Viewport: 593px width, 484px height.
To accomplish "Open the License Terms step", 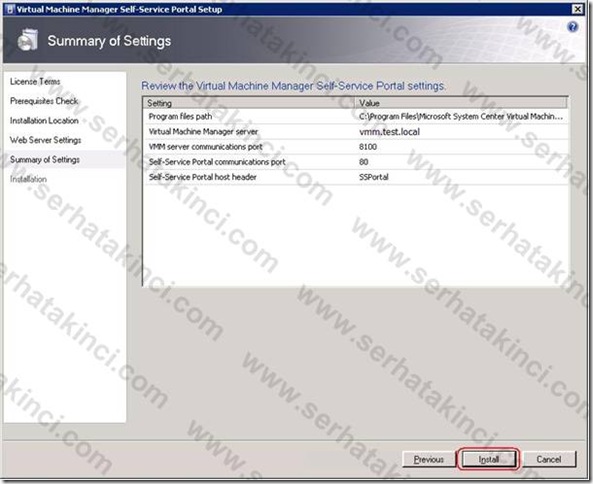I will [35, 81].
